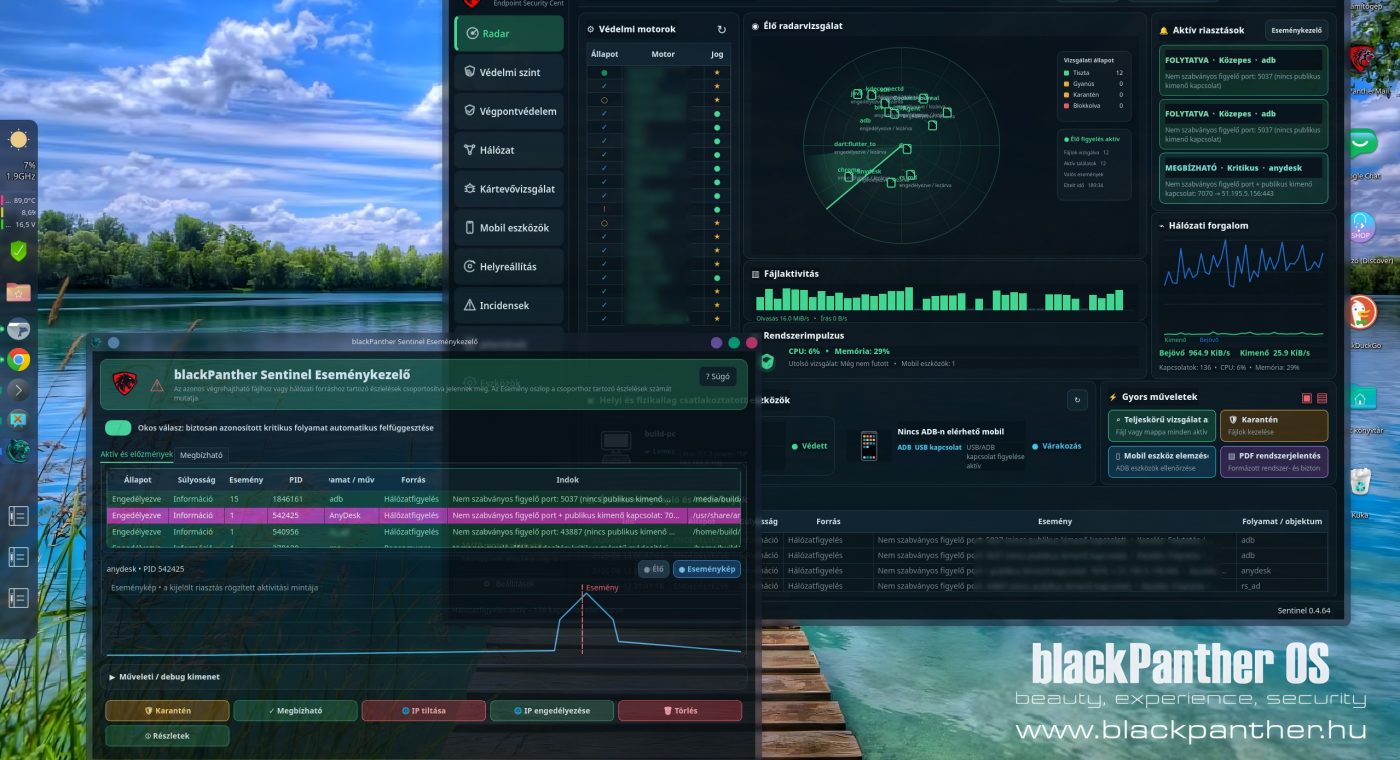Viewport: 1400px width, 760px height.
Task: Sort events by the PID column header
Action: (296, 480)
